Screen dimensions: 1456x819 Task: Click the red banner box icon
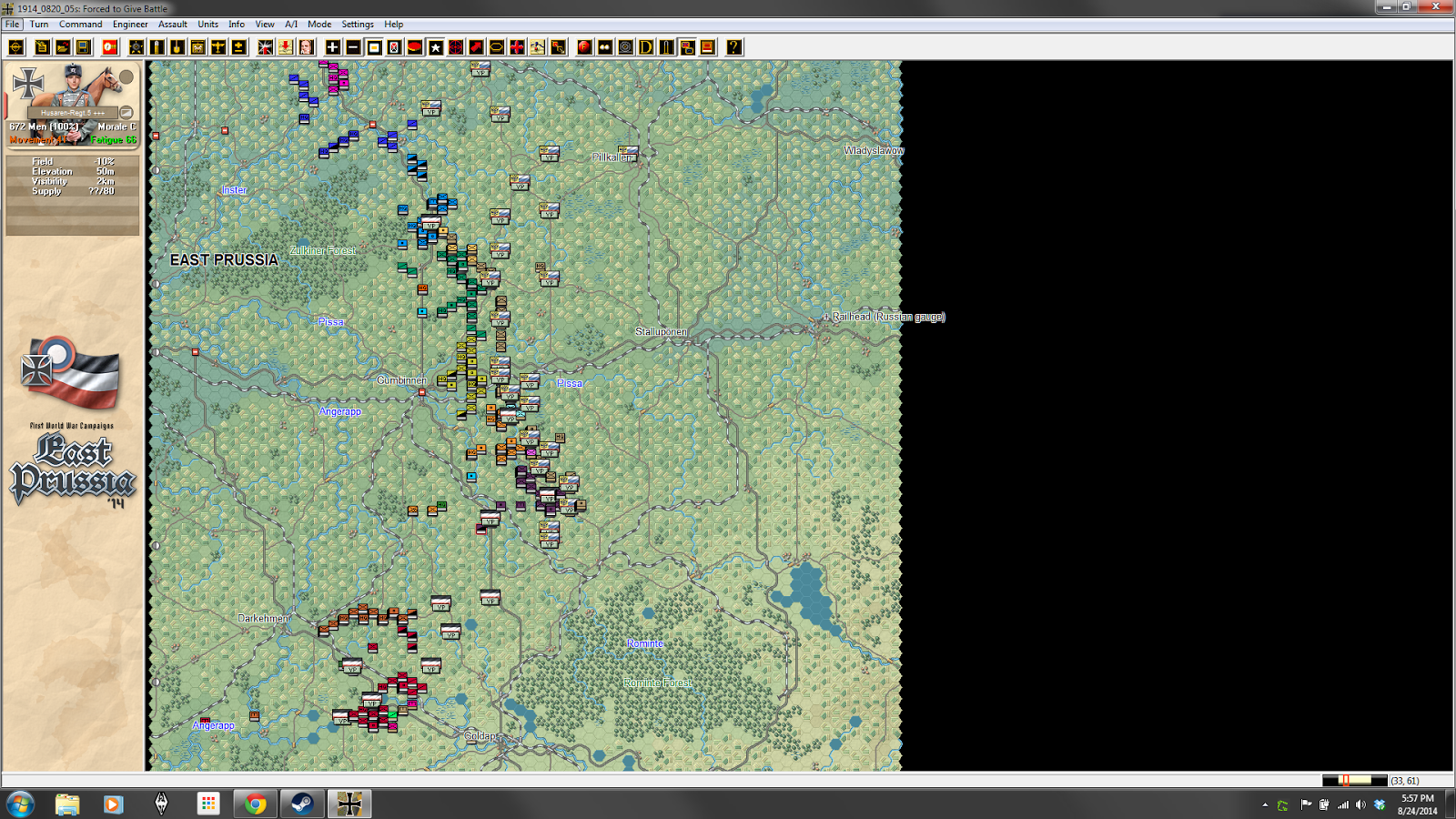click(x=707, y=47)
